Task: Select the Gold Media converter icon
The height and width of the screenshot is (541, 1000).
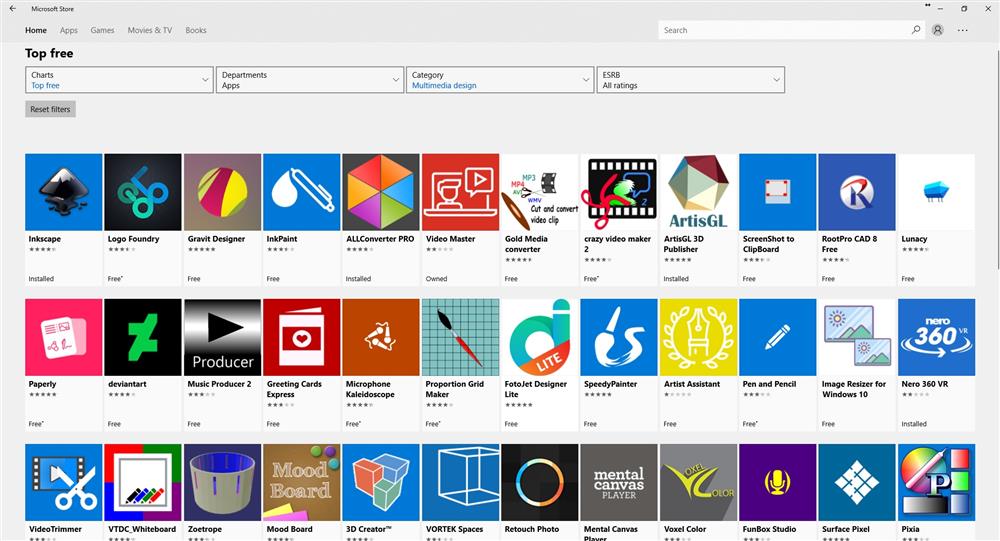Action: coord(540,192)
